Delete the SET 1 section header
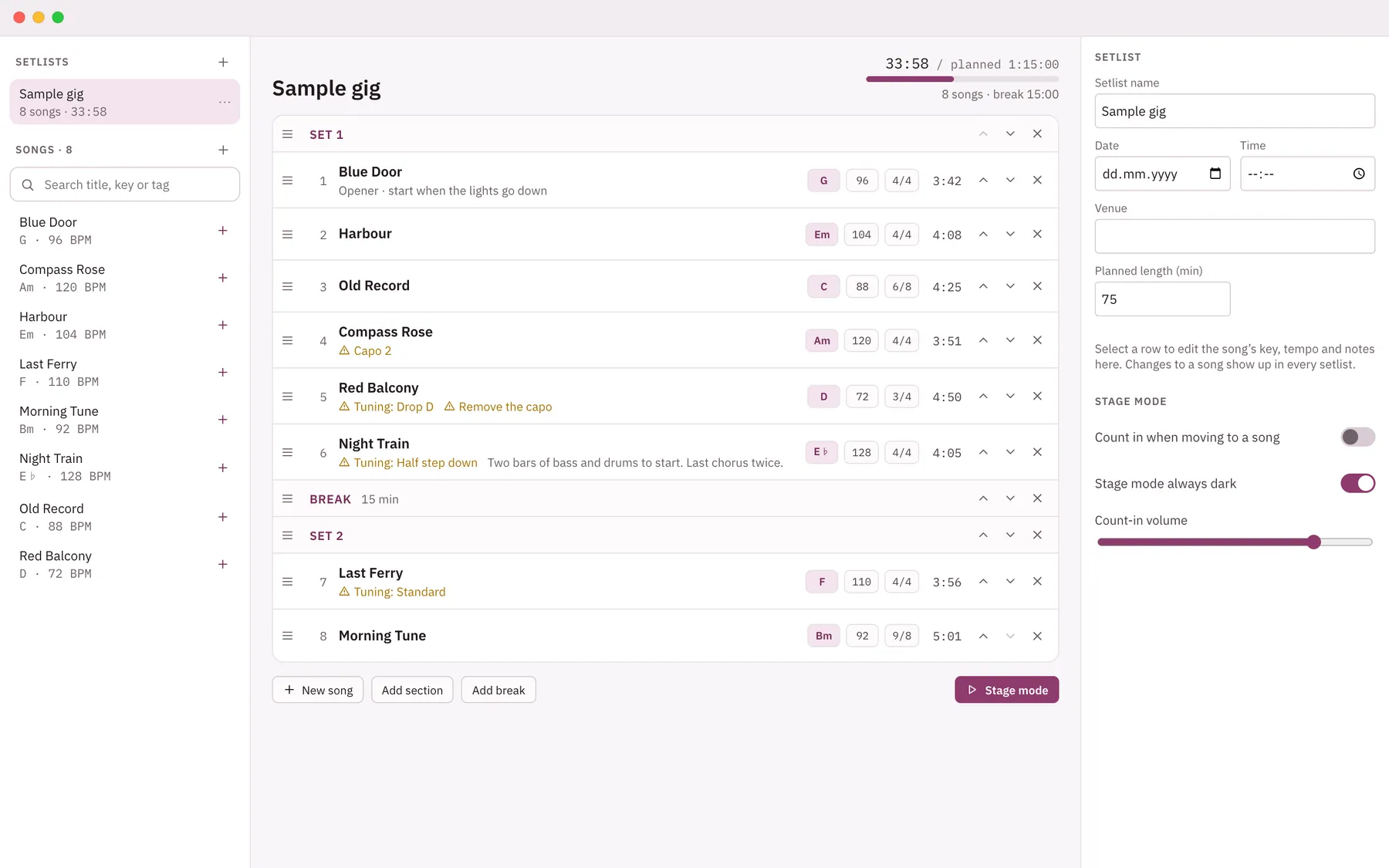The height and width of the screenshot is (868, 1389). point(1037,133)
